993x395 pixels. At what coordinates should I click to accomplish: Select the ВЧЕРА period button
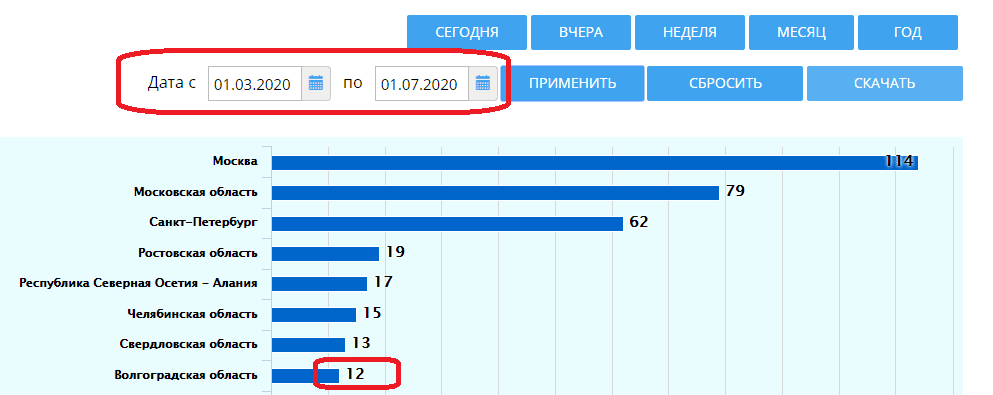coord(581,32)
